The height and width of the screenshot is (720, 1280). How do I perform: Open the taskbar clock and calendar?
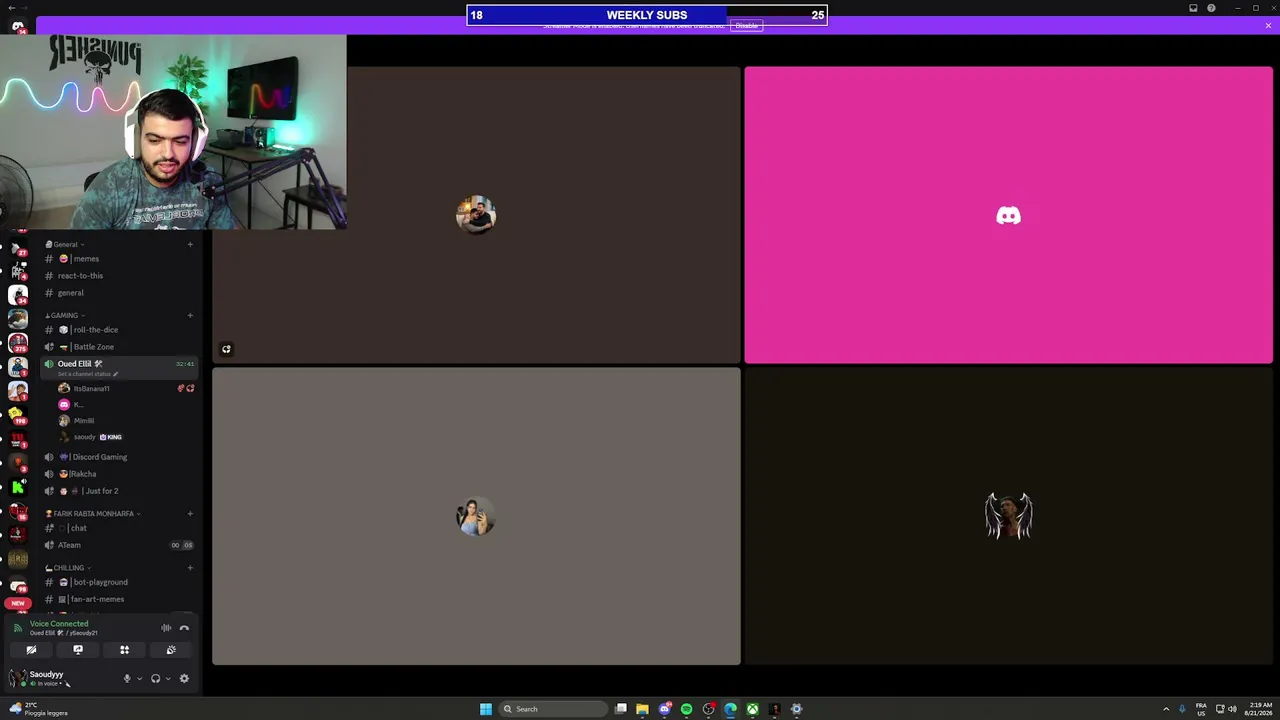[1259, 709]
